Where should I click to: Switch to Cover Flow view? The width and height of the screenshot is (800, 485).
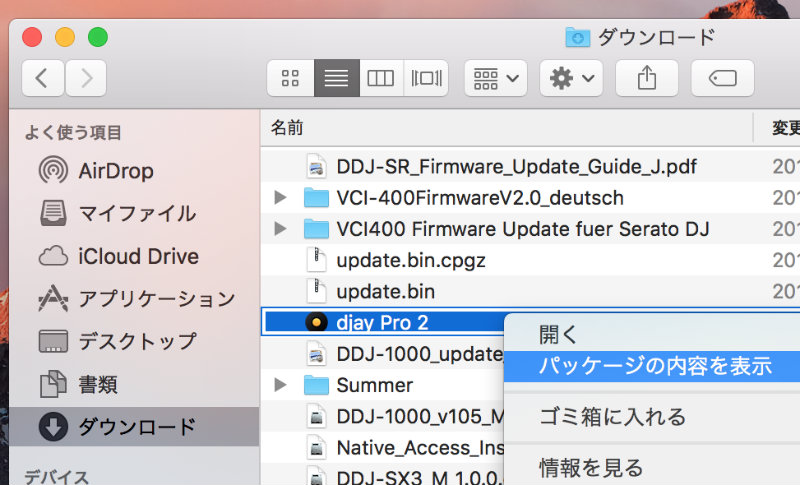(426, 78)
